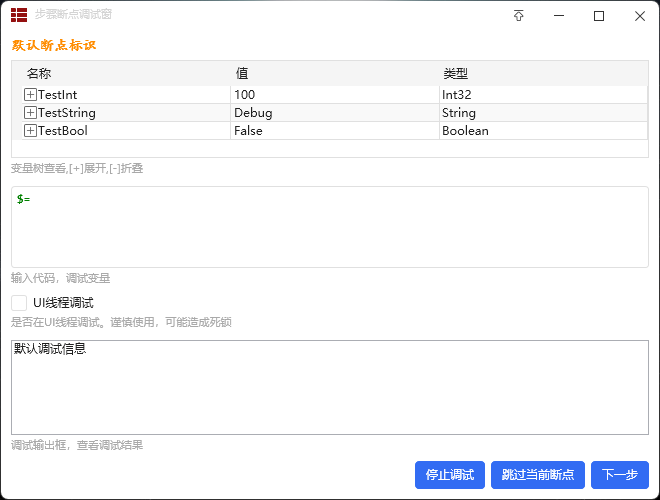Click the 名称 column header
This screenshot has width=660, height=500.
39,74
